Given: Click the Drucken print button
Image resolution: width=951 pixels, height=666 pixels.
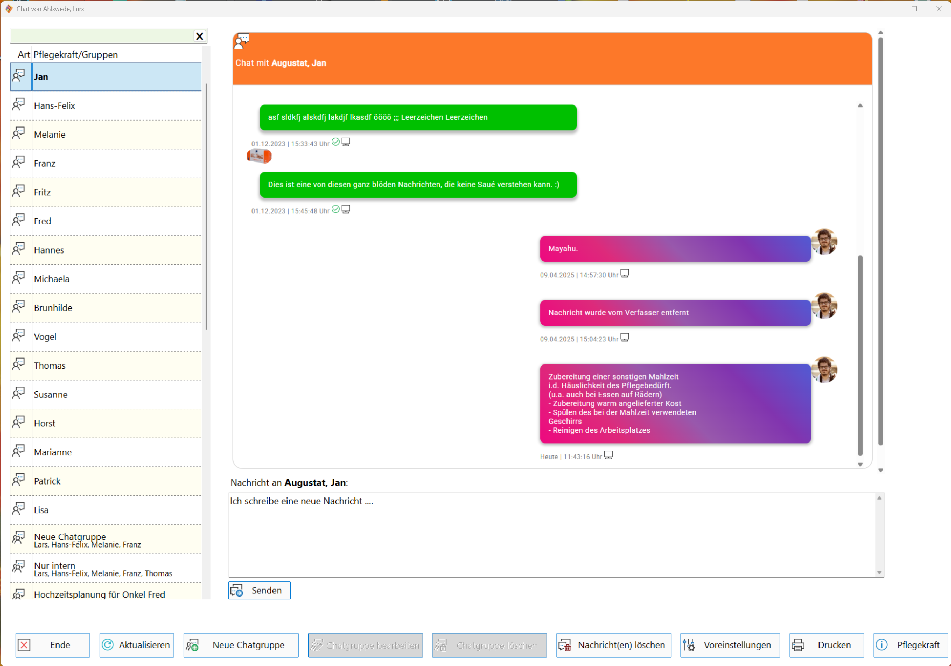Looking at the screenshot, I should (825, 645).
